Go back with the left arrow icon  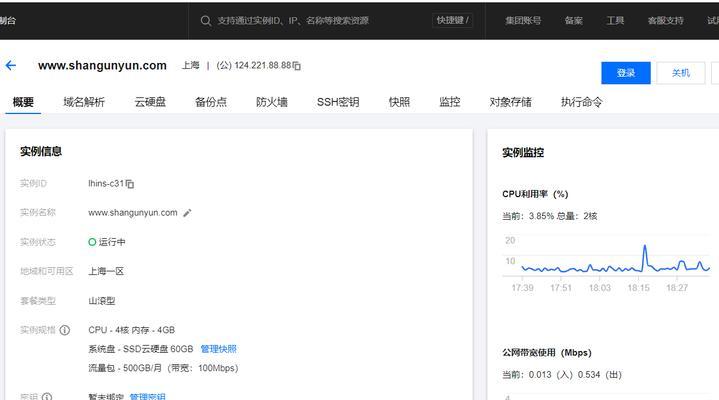click(11, 66)
